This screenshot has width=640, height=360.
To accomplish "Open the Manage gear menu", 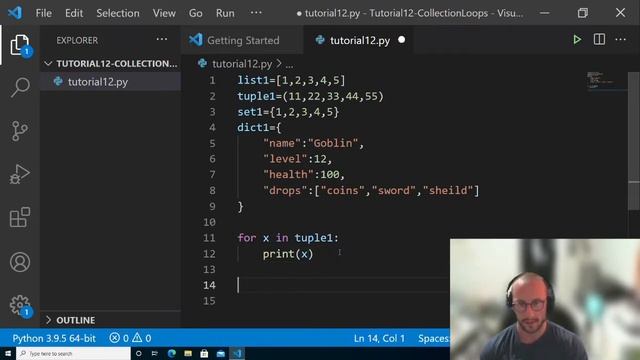I will 20,305.
